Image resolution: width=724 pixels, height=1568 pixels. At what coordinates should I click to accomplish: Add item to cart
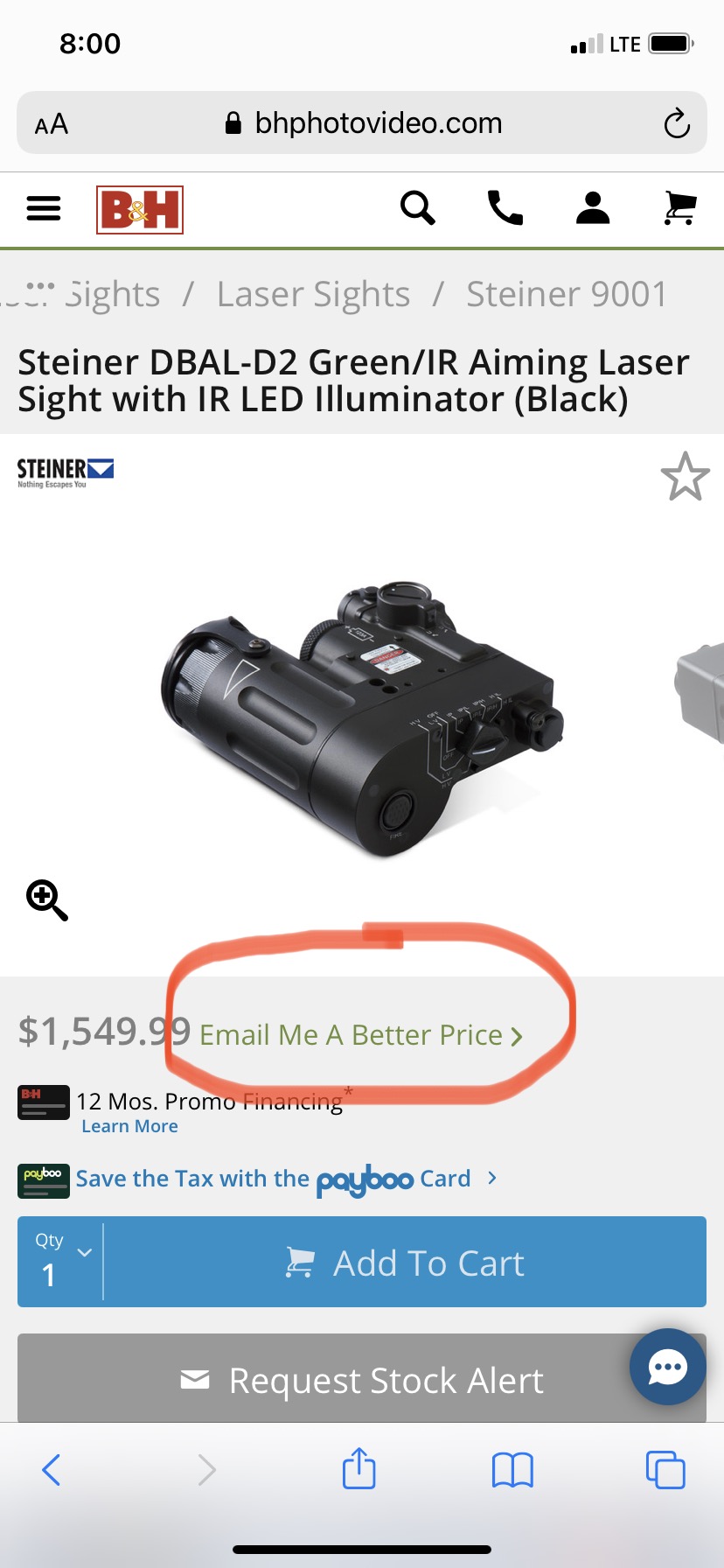click(405, 1262)
